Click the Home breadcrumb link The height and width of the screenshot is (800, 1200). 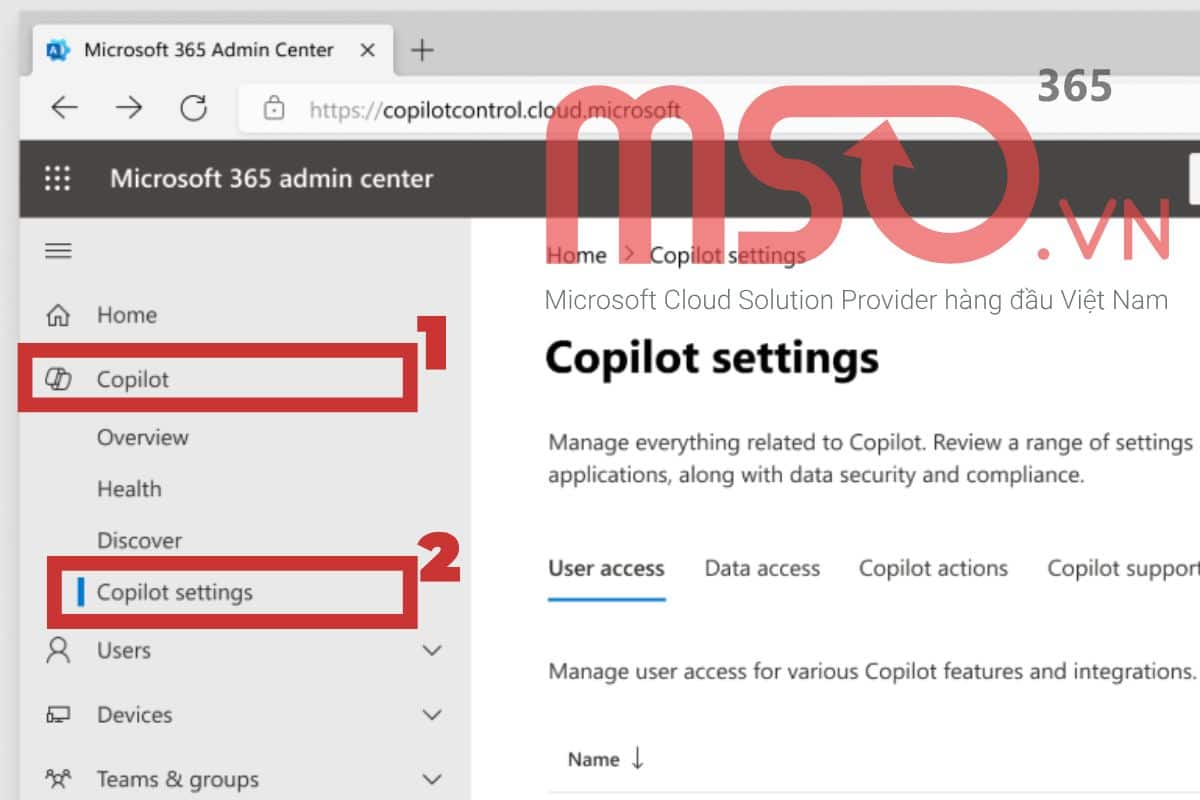click(x=576, y=255)
